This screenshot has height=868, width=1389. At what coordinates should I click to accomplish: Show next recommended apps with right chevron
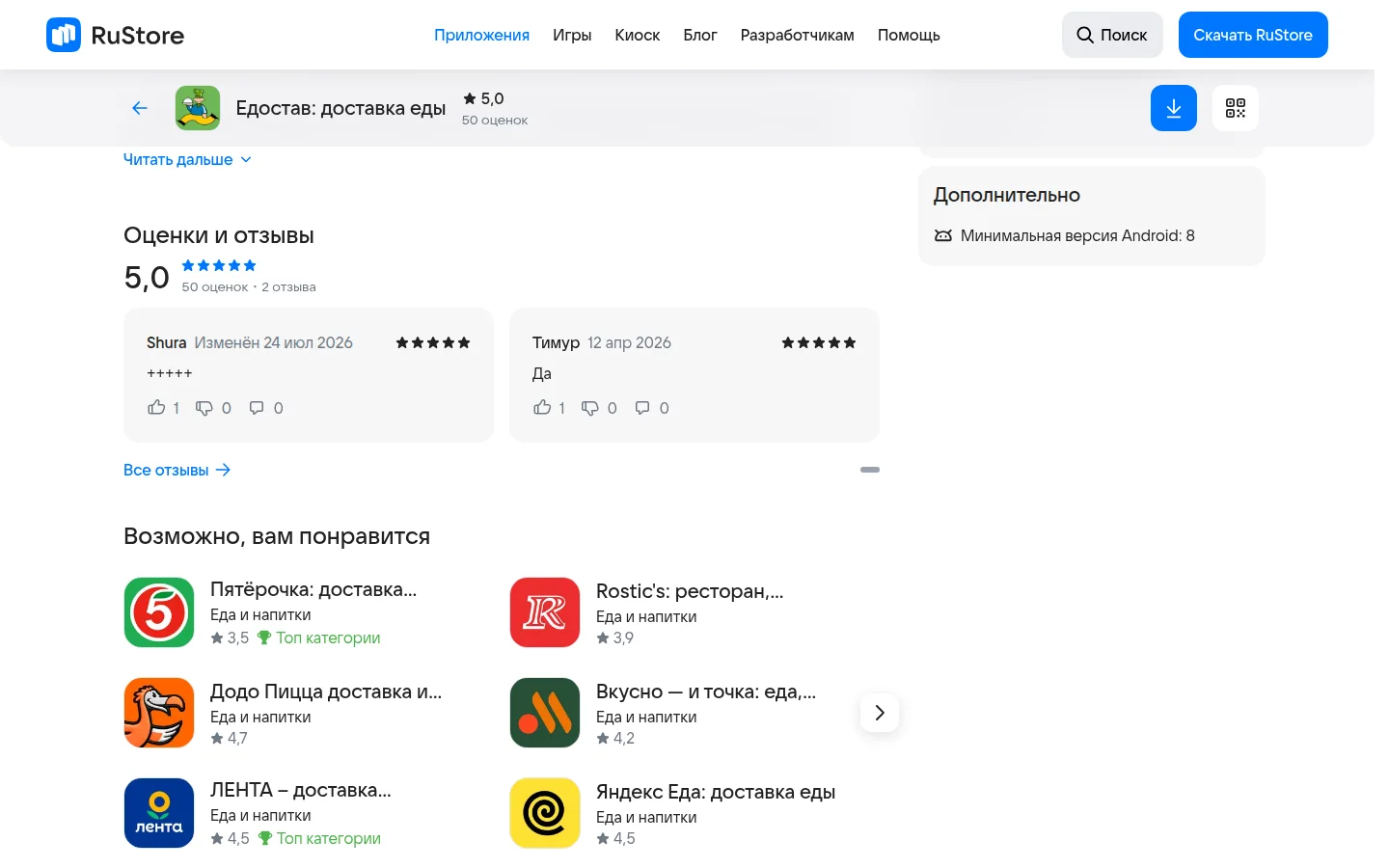(880, 713)
